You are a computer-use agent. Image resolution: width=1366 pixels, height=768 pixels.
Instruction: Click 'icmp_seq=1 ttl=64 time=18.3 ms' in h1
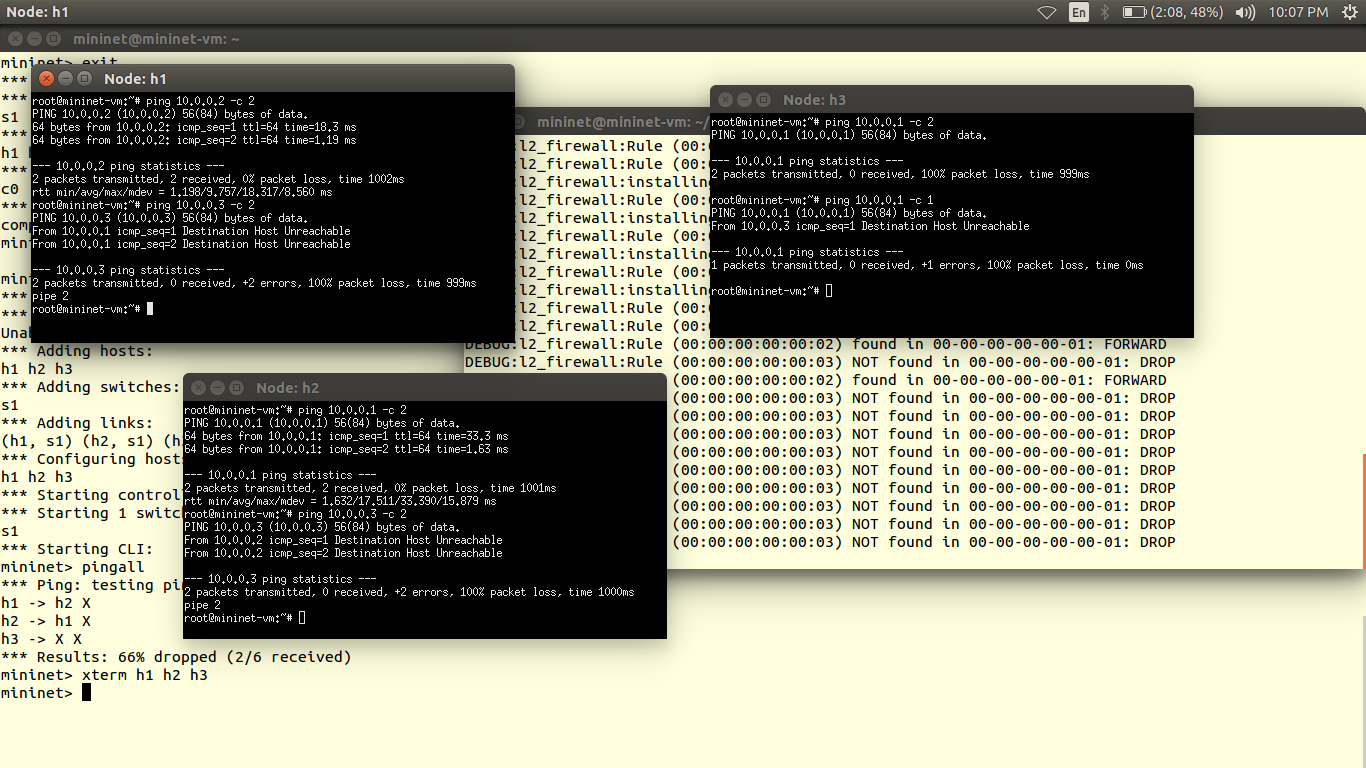[x=267, y=127]
